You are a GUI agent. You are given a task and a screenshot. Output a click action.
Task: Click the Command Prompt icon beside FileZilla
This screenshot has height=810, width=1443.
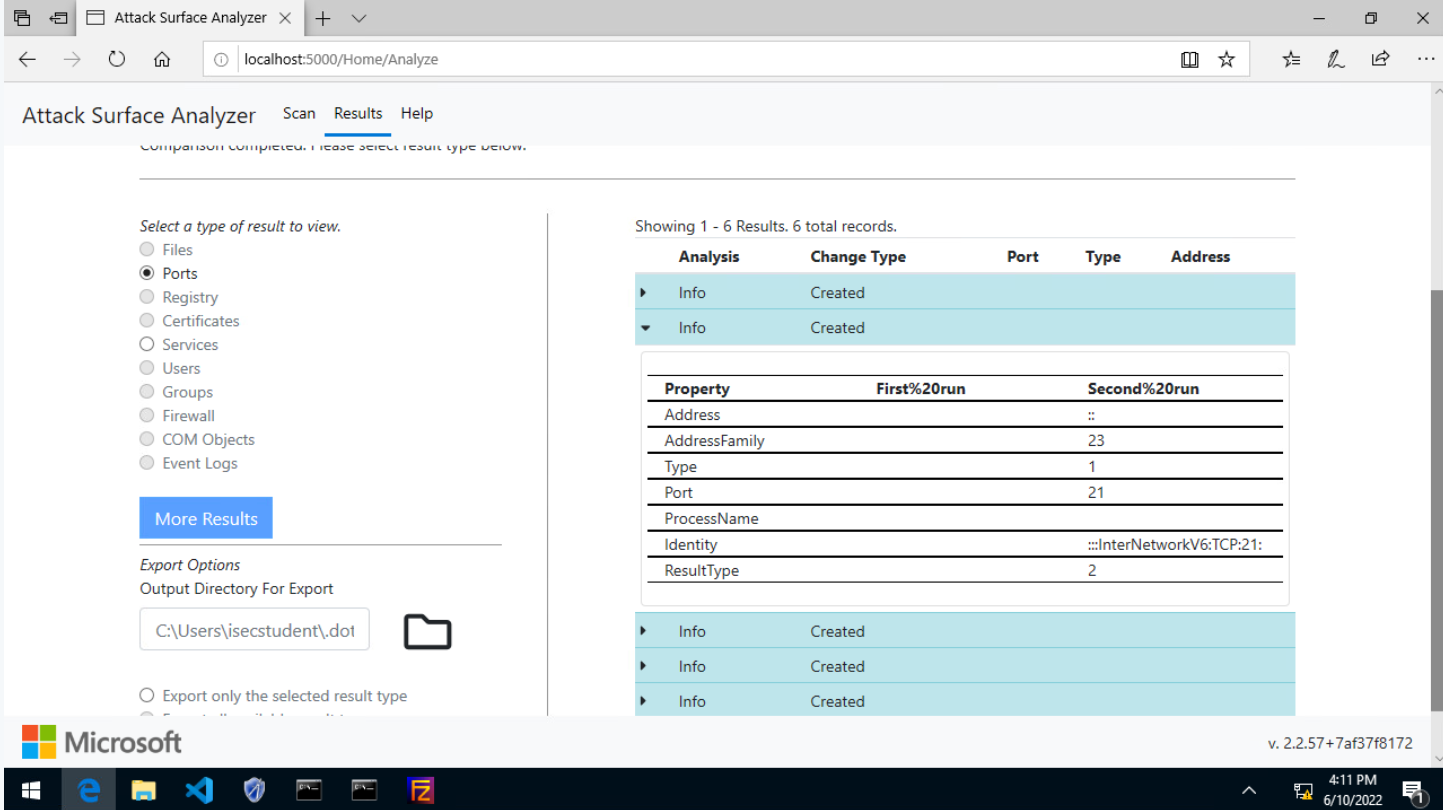364,790
